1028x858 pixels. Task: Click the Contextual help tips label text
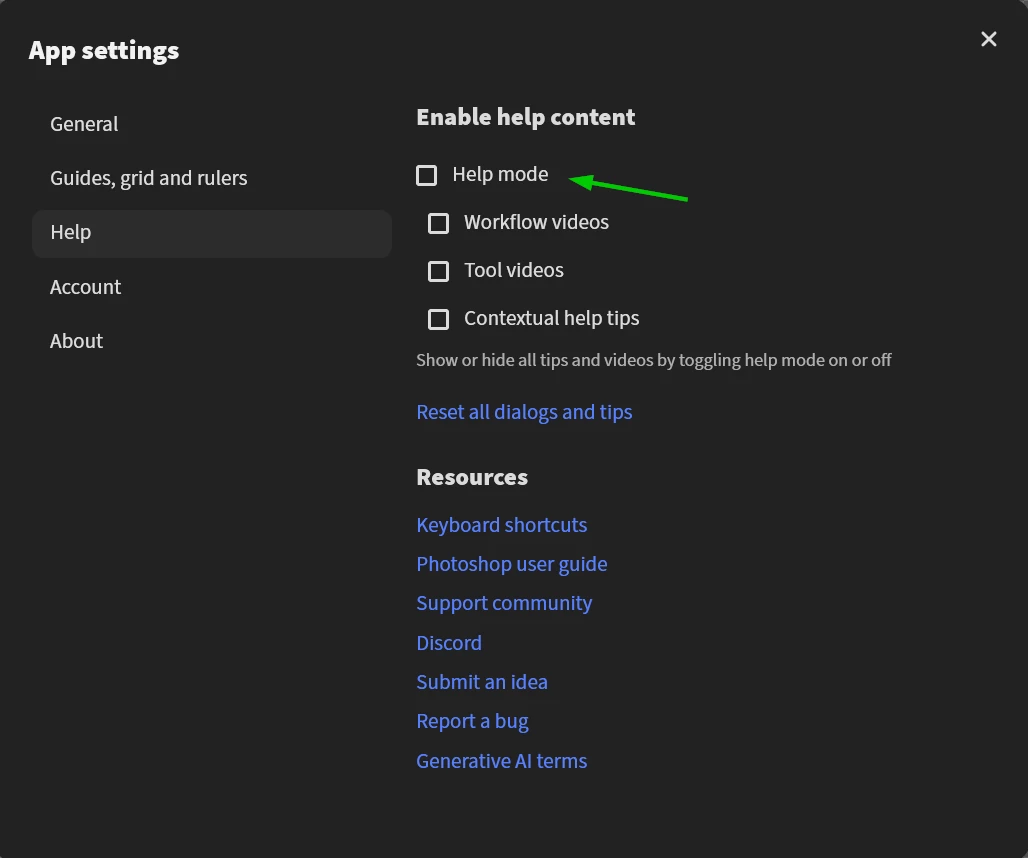click(552, 318)
